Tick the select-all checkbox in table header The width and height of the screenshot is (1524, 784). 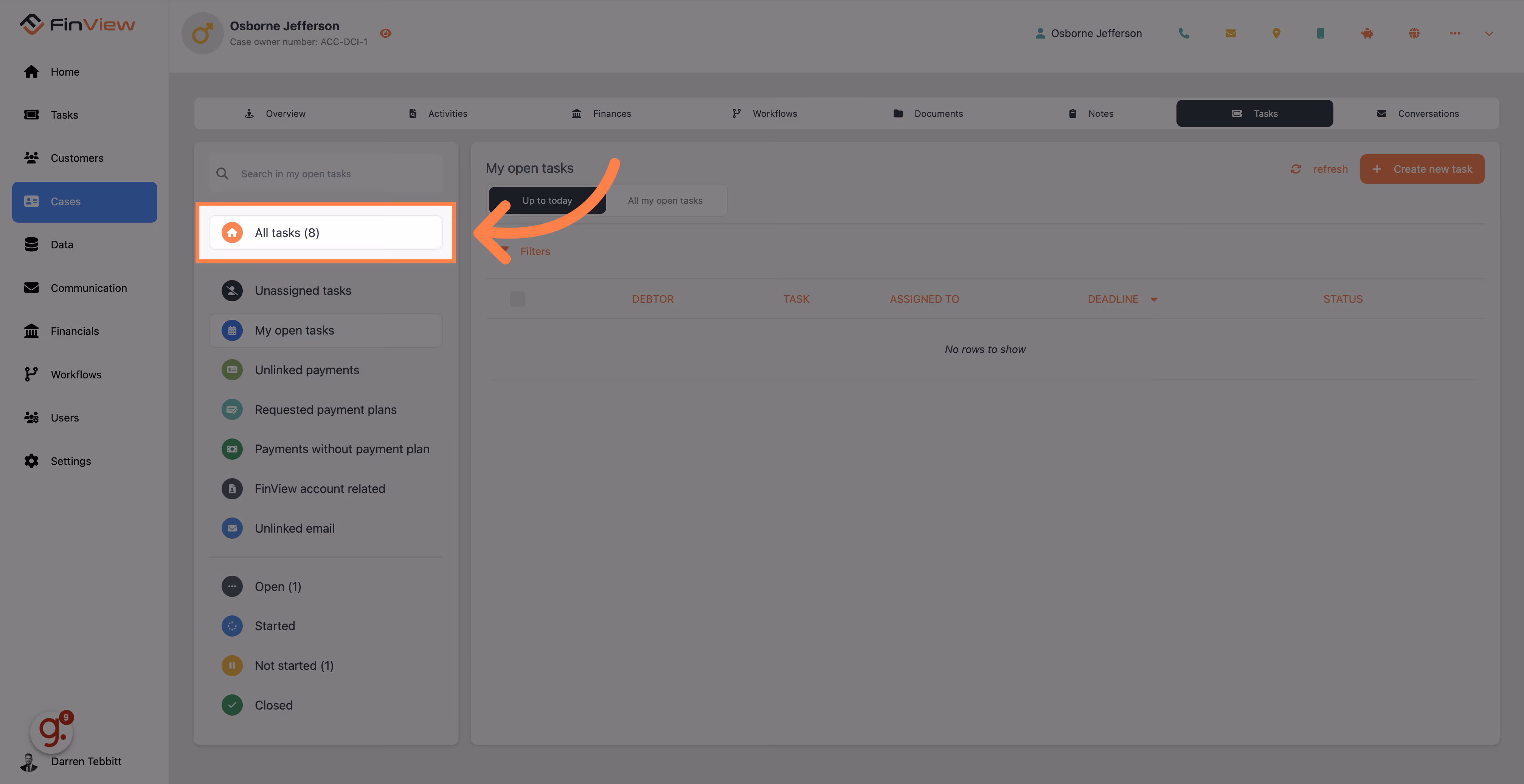(x=518, y=299)
